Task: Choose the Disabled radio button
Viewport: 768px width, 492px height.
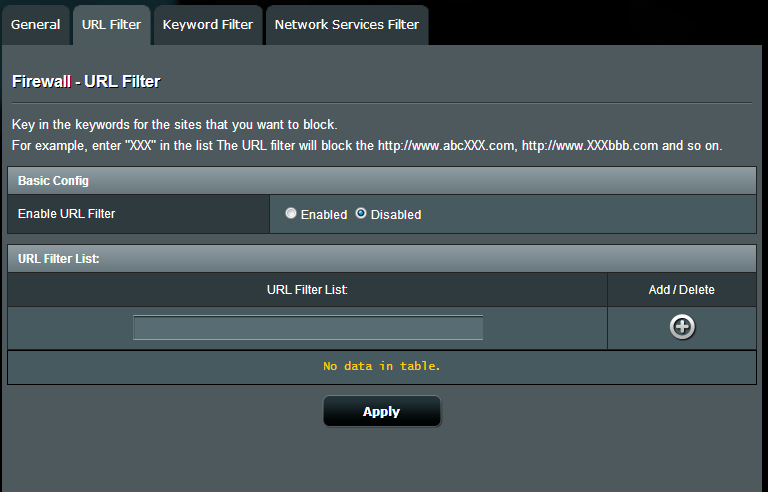Action: pyautogui.click(x=361, y=214)
